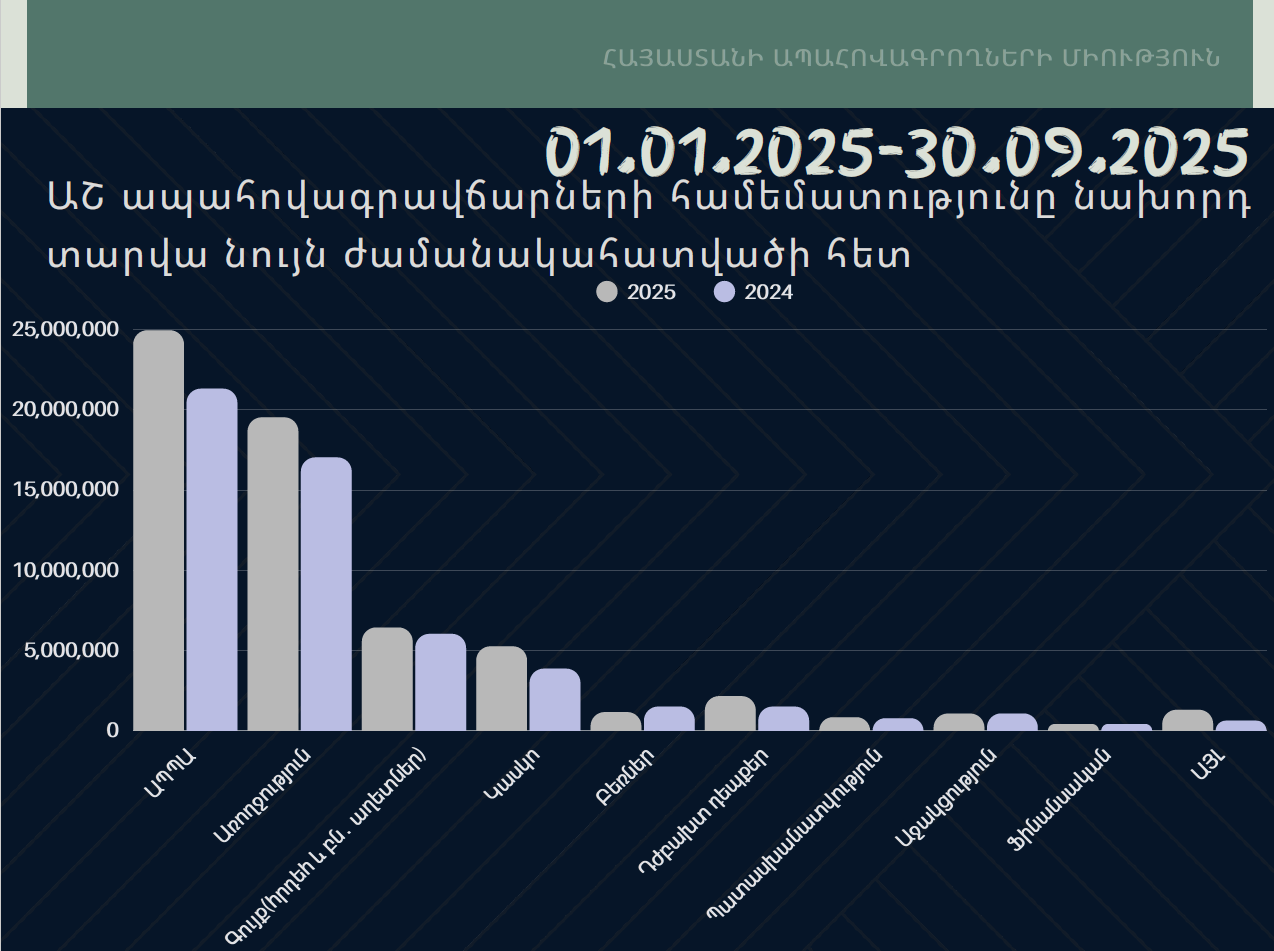Click the 2024 bar for Կասկո
The height and width of the screenshot is (951, 1274).
click(555, 700)
